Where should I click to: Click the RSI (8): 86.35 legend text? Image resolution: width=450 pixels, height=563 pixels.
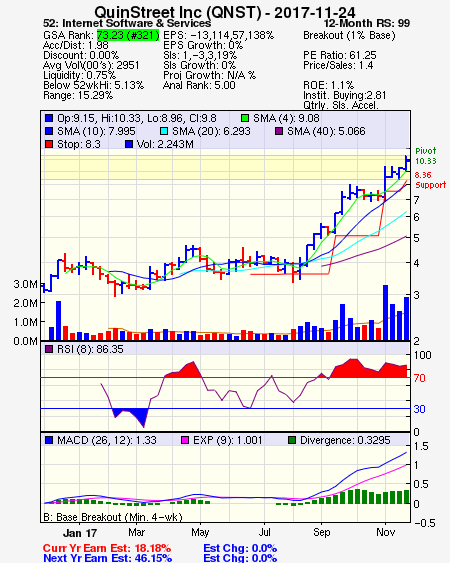pyautogui.click(x=90, y=349)
